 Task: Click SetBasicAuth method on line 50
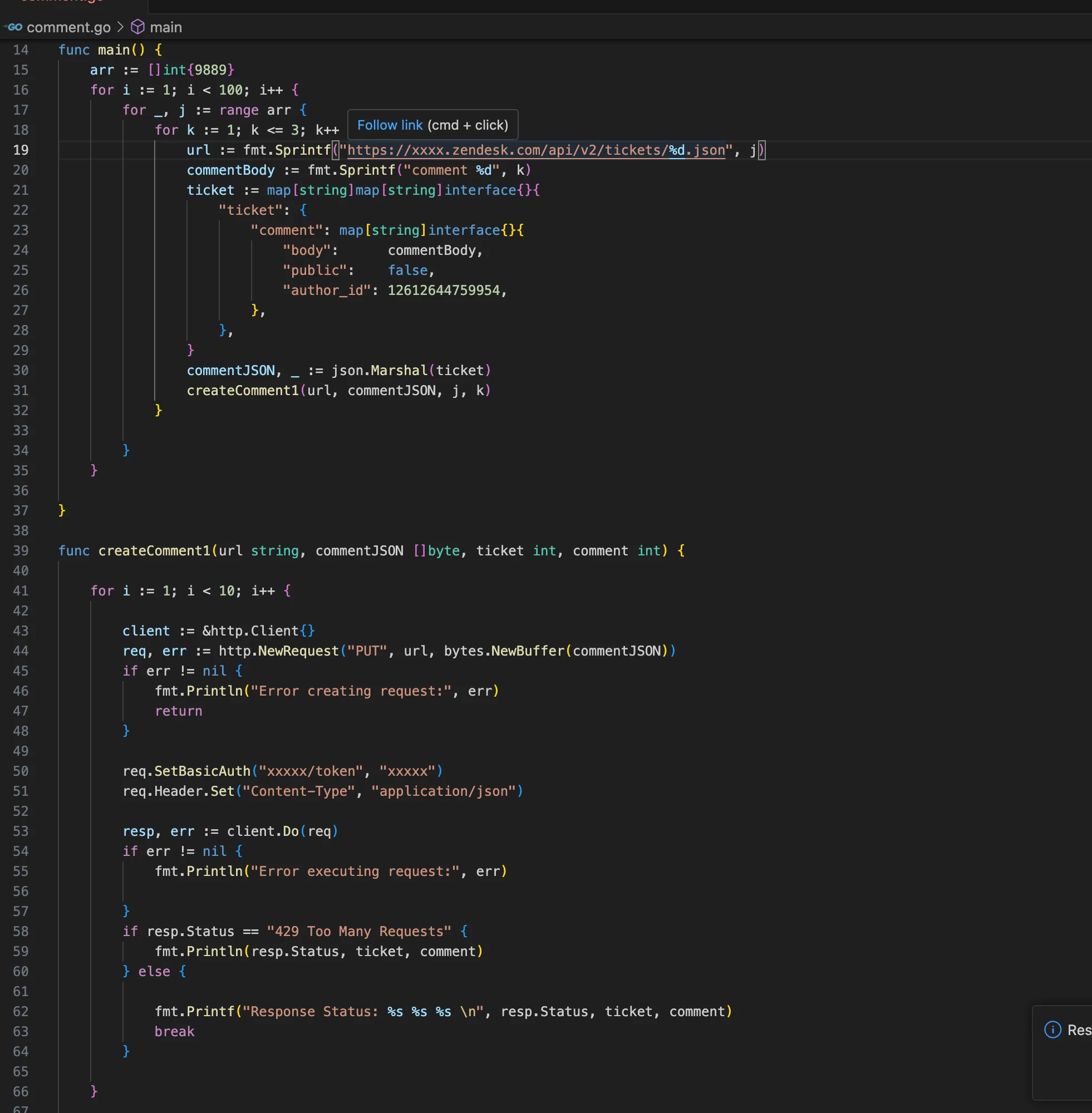(x=202, y=771)
